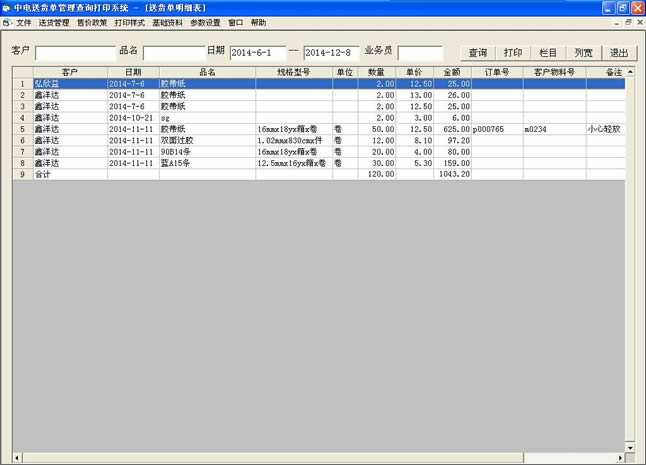Click the 客户物料号 column header
The height and width of the screenshot is (465, 646).
[x=555, y=72]
